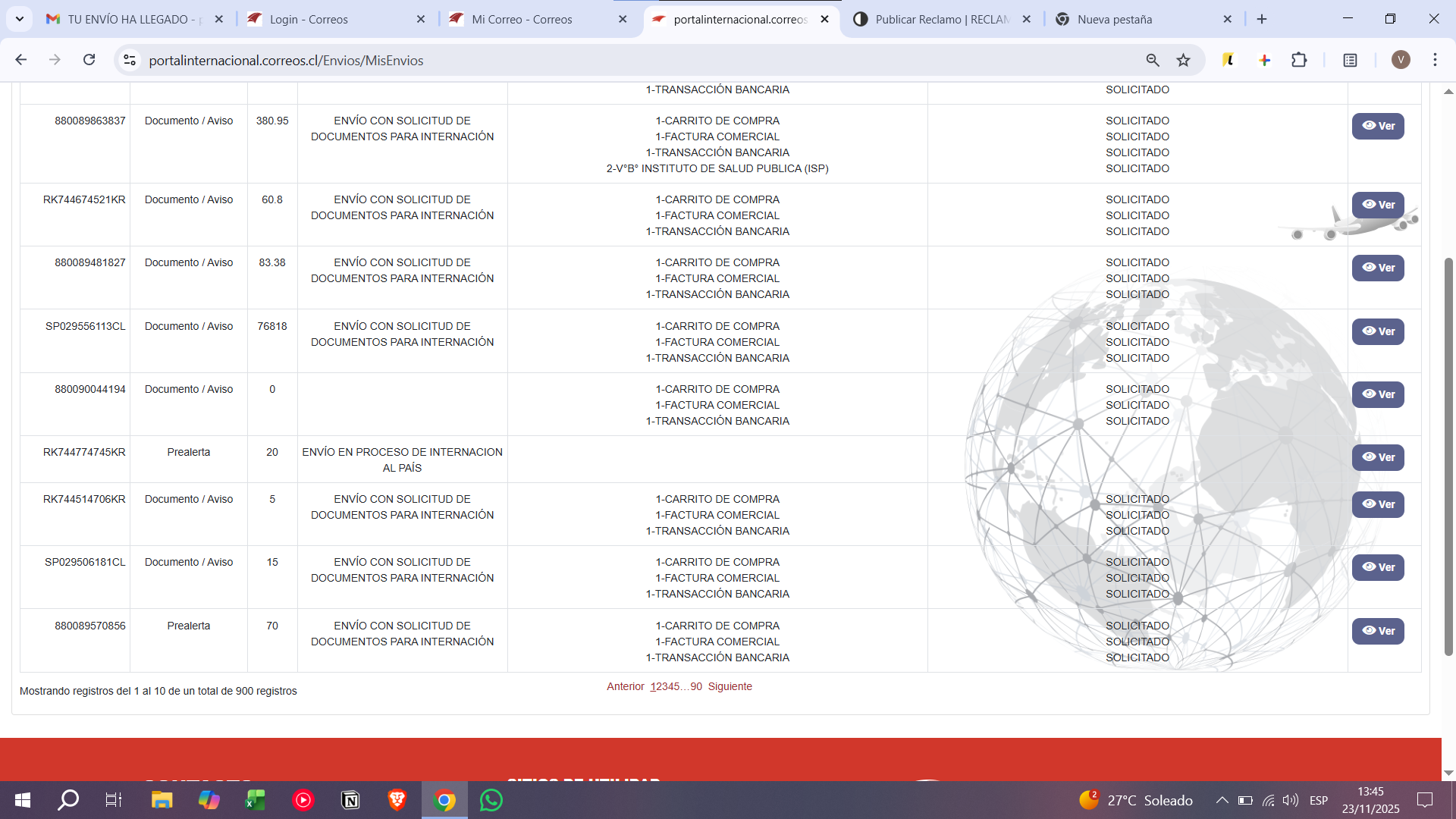The height and width of the screenshot is (819, 1456).
Task: Click the orange extension icon beside the star
Action: point(1228,60)
